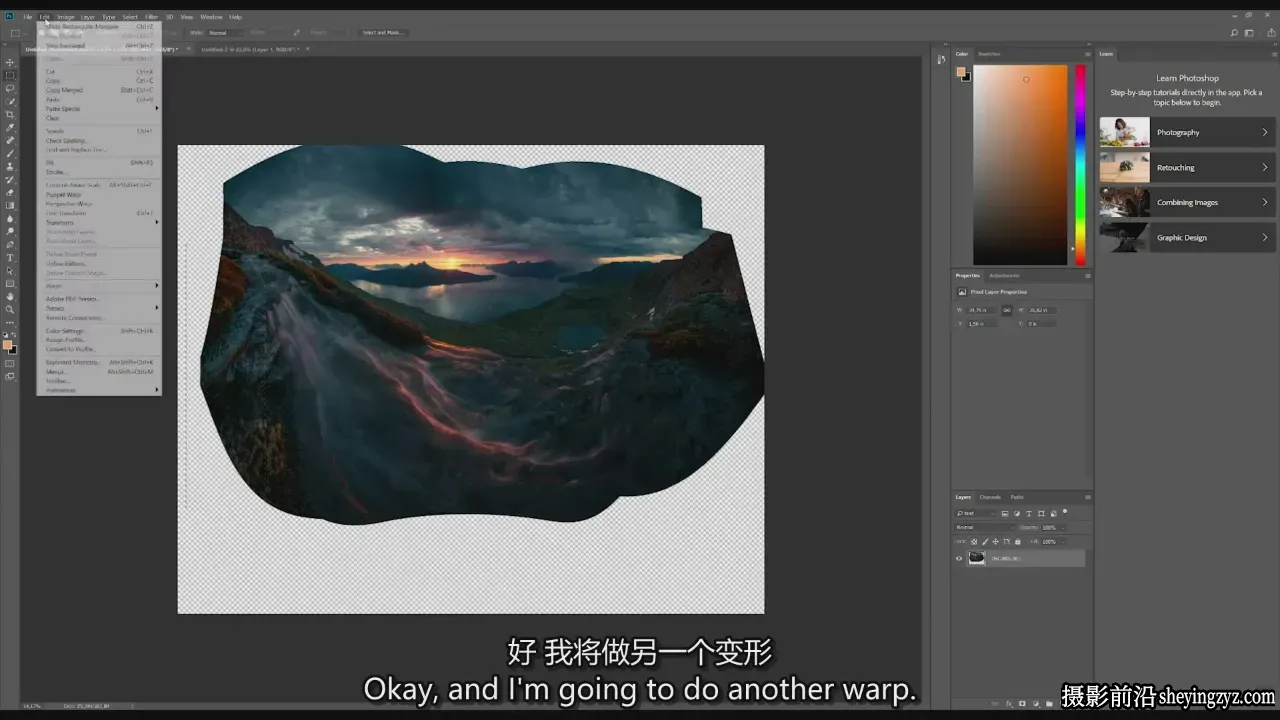
Task: Add a layer mask from Layers panel
Action: point(1021,704)
